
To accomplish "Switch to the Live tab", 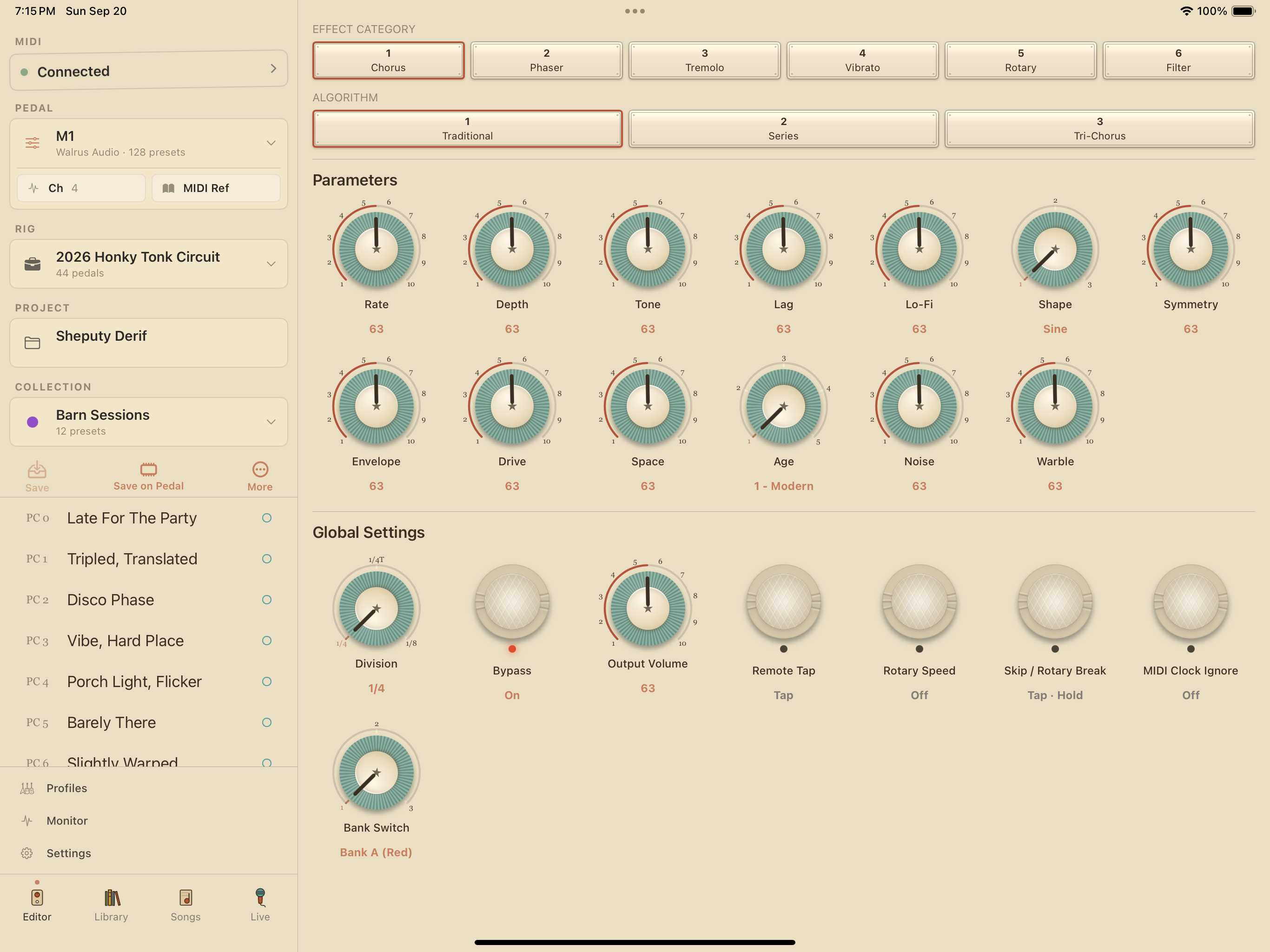I will pos(260,905).
